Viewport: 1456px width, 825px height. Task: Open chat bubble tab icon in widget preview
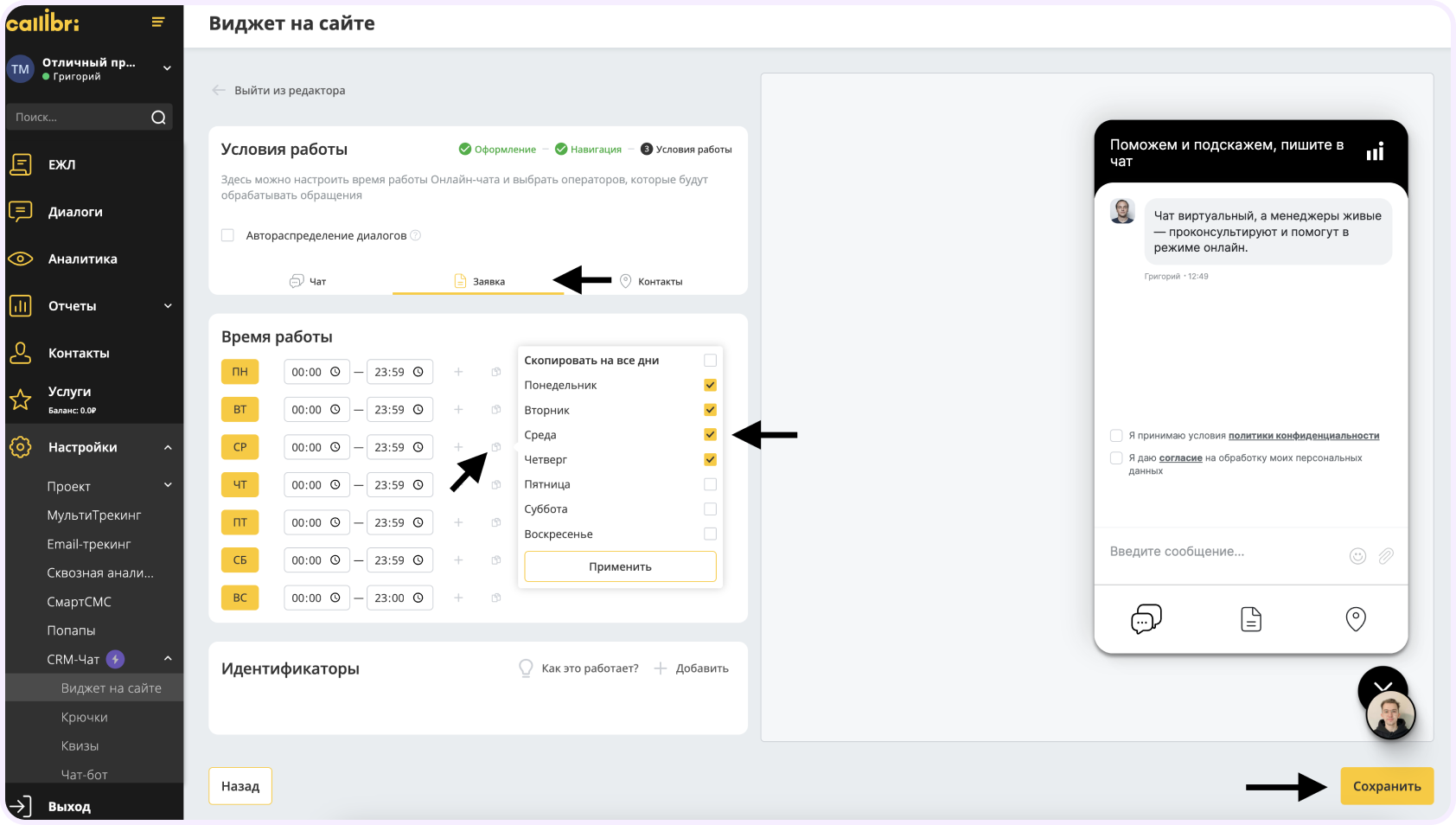[x=1146, y=619]
